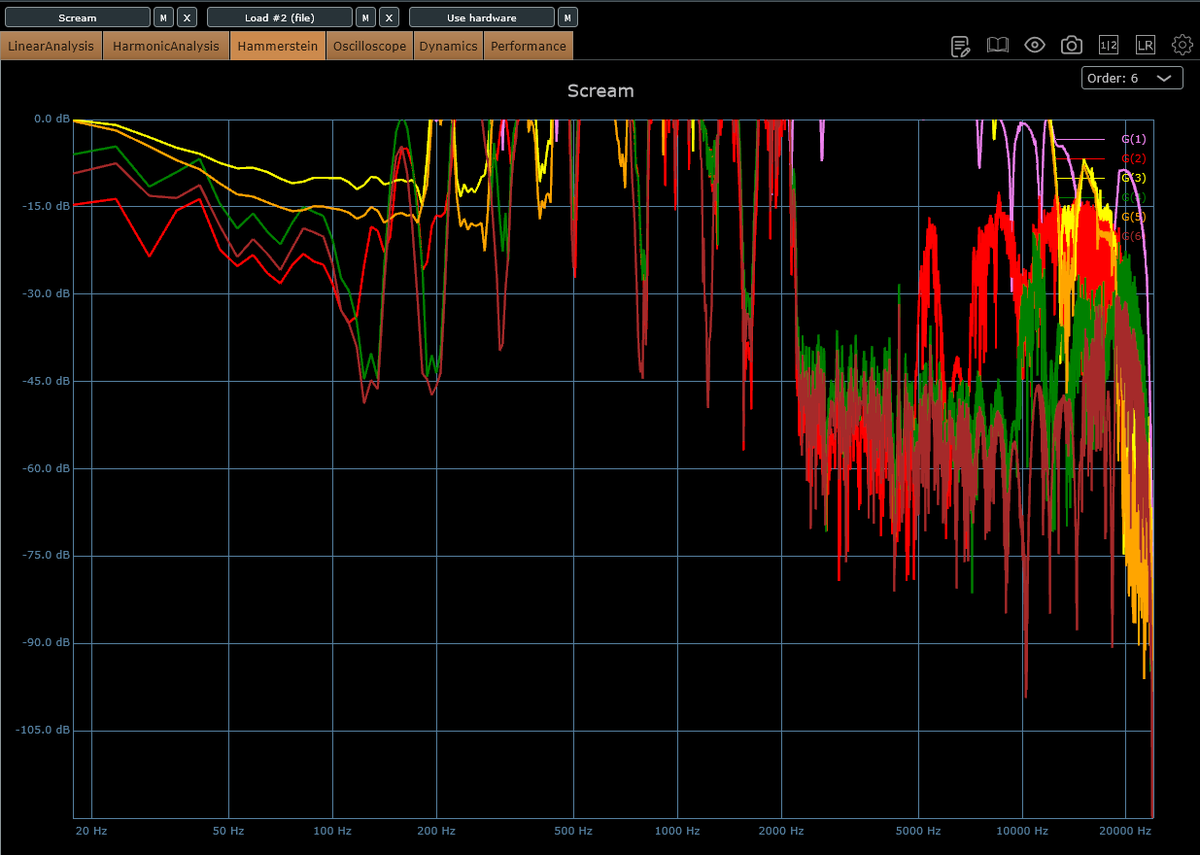The height and width of the screenshot is (855, 1200).
Task: Toggle M next to Load #2 (file)
Action: [367, 17]
